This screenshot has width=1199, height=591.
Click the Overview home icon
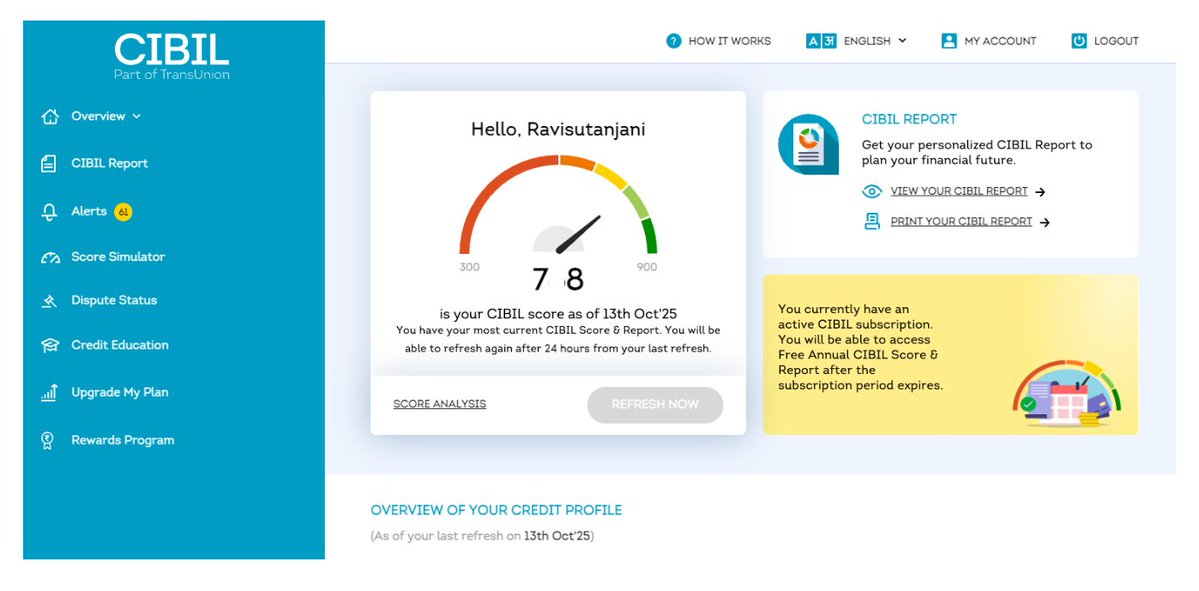click(50, 117)
